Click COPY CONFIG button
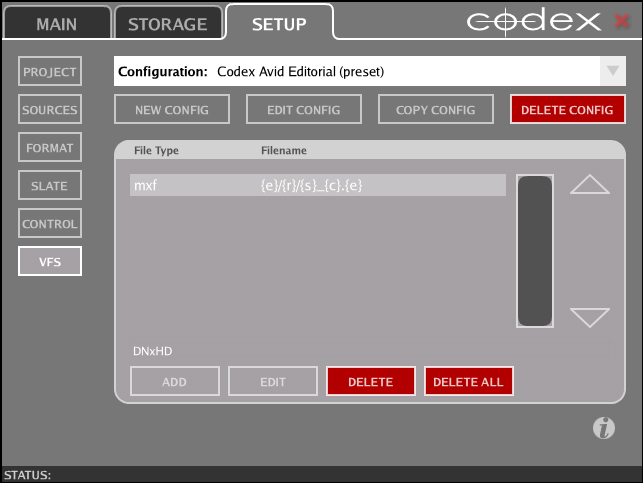Image resolution: width=643 pixels, height=483 pixels. pyautogui.click(x=436, y=109)
